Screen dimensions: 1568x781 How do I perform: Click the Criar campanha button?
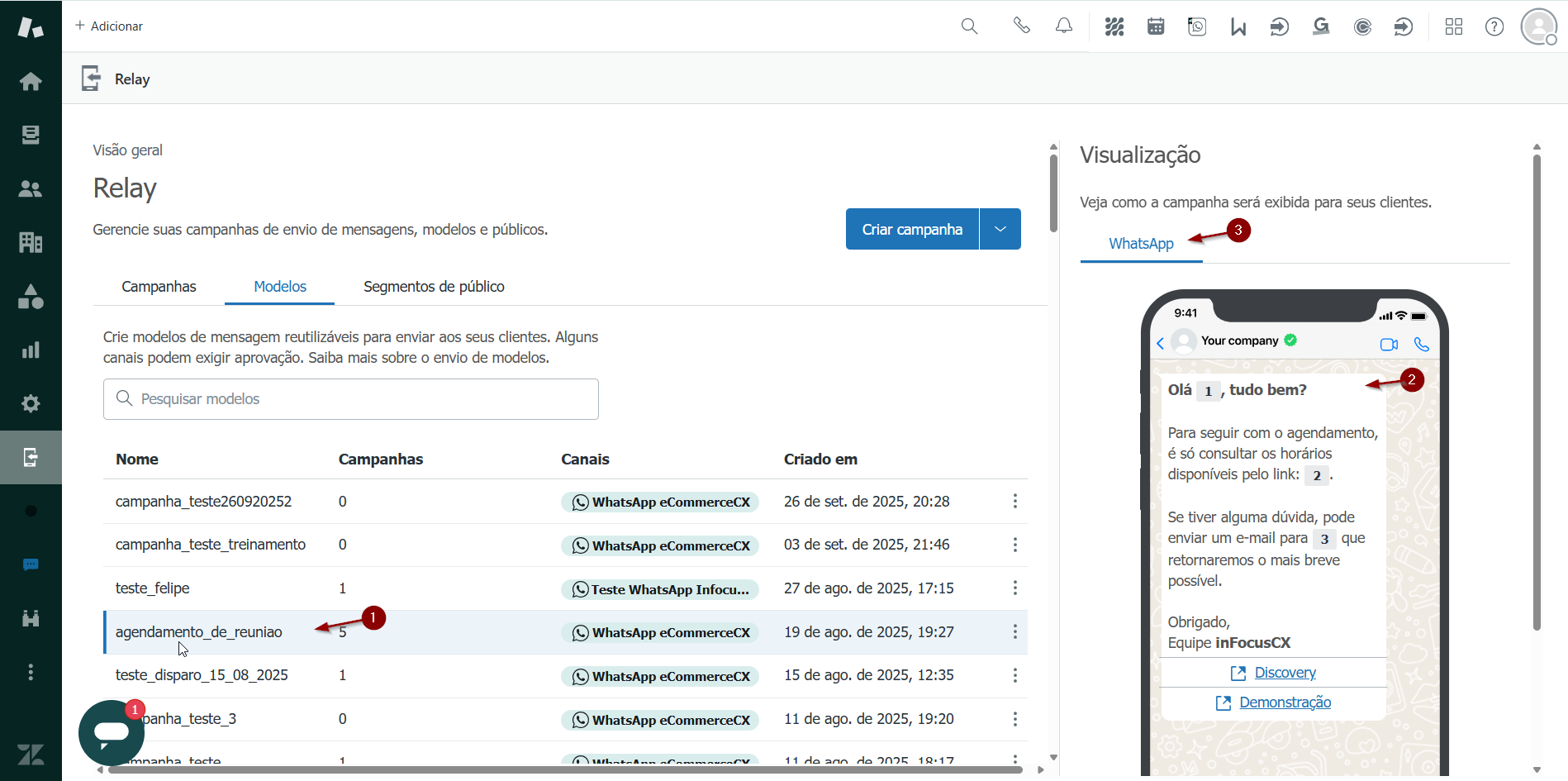tap(912, 229)
